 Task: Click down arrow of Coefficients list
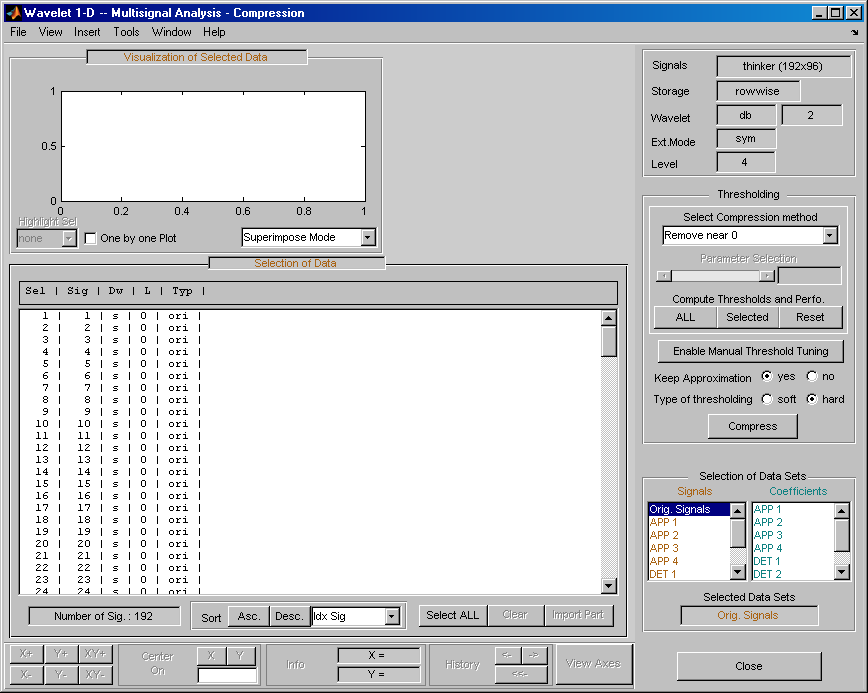841,572
